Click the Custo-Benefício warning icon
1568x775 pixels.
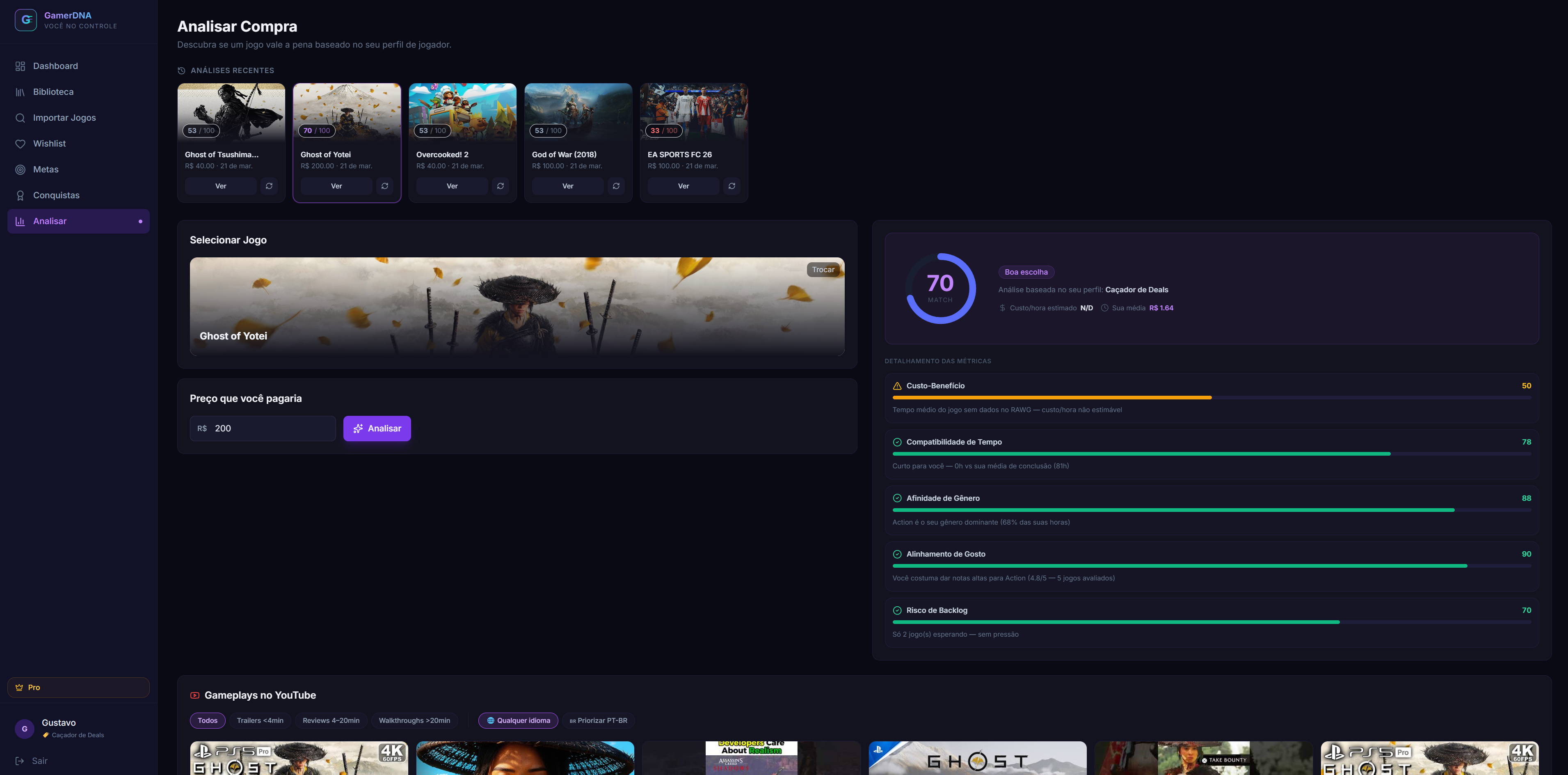tap(897, 386)
